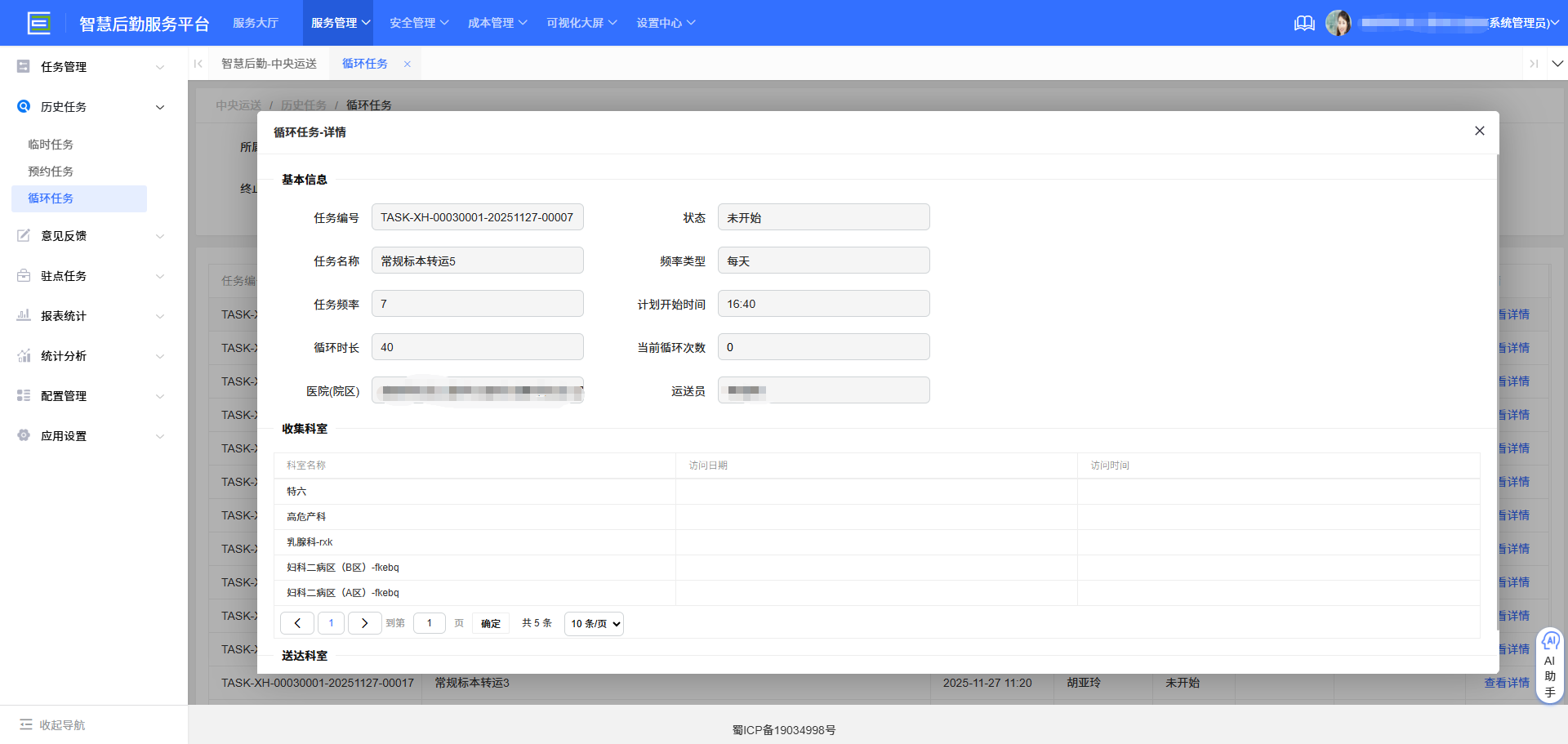Click the next page arrow in pagination
1568x744 pixels.
pos(364,622)
